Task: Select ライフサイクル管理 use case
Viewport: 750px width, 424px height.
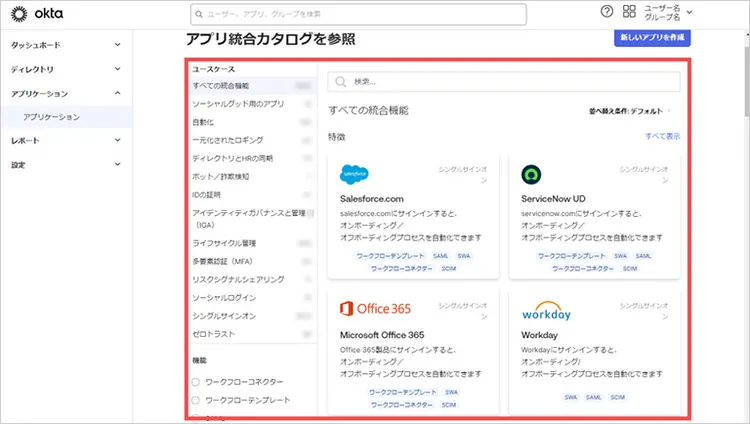Action: (x=224, y=243)
